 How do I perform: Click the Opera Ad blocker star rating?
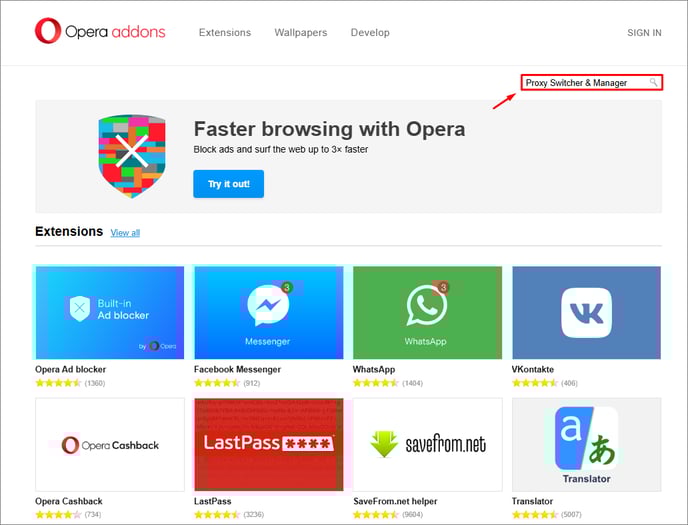[58, 383]
